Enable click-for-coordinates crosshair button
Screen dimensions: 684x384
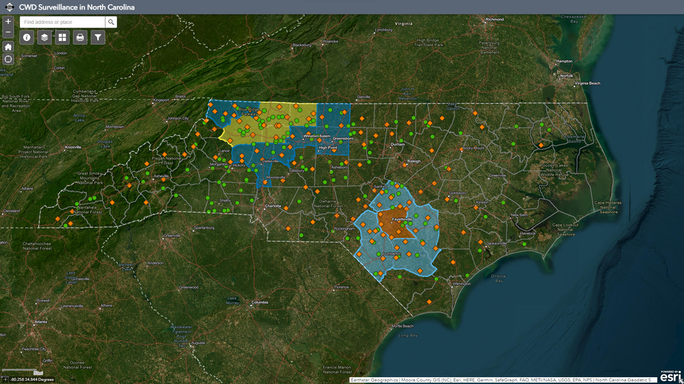pos(4,380)
